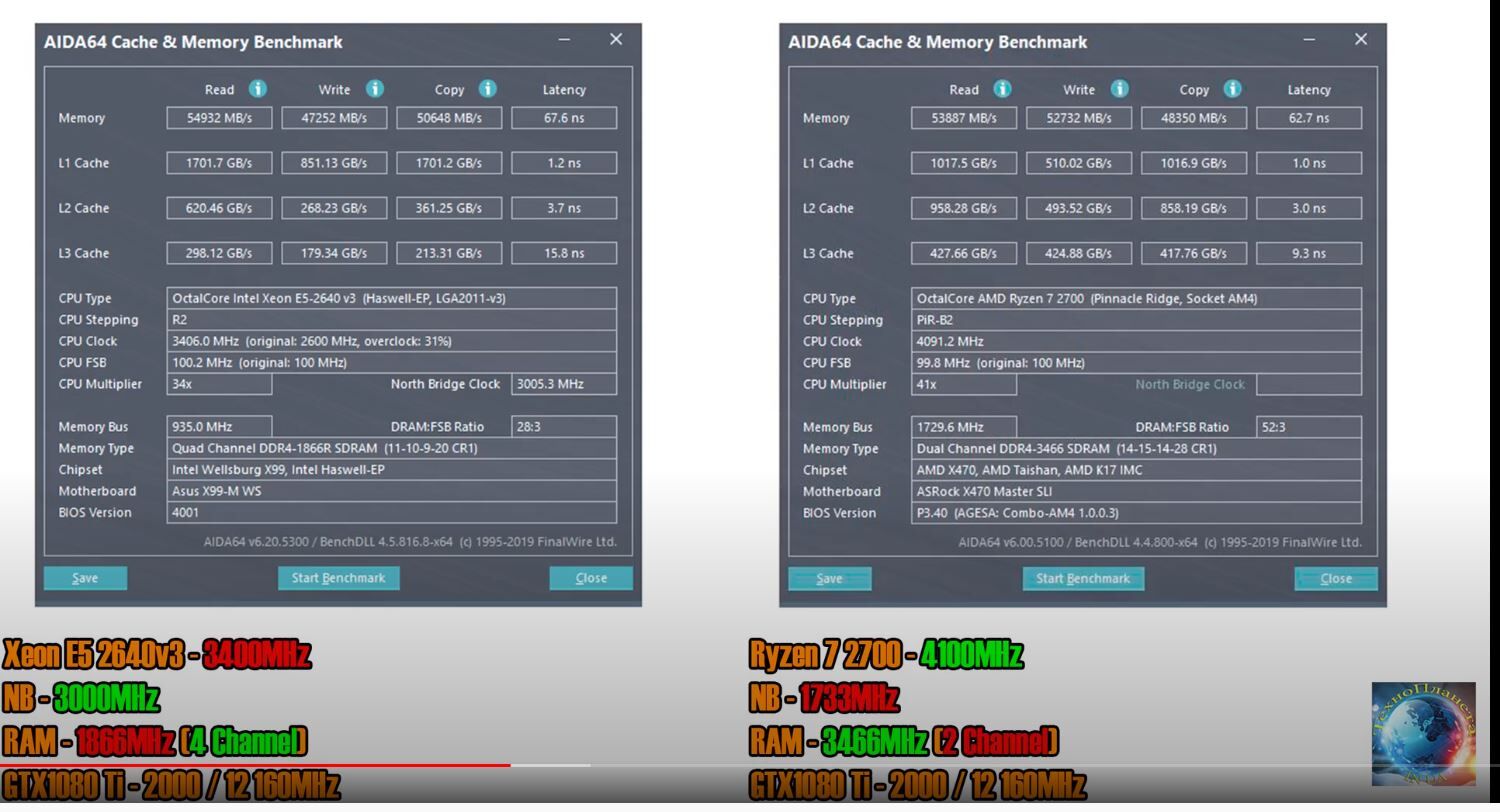
Task: Select L1 write value 851.13 GB/s
Action: point(334,163)
